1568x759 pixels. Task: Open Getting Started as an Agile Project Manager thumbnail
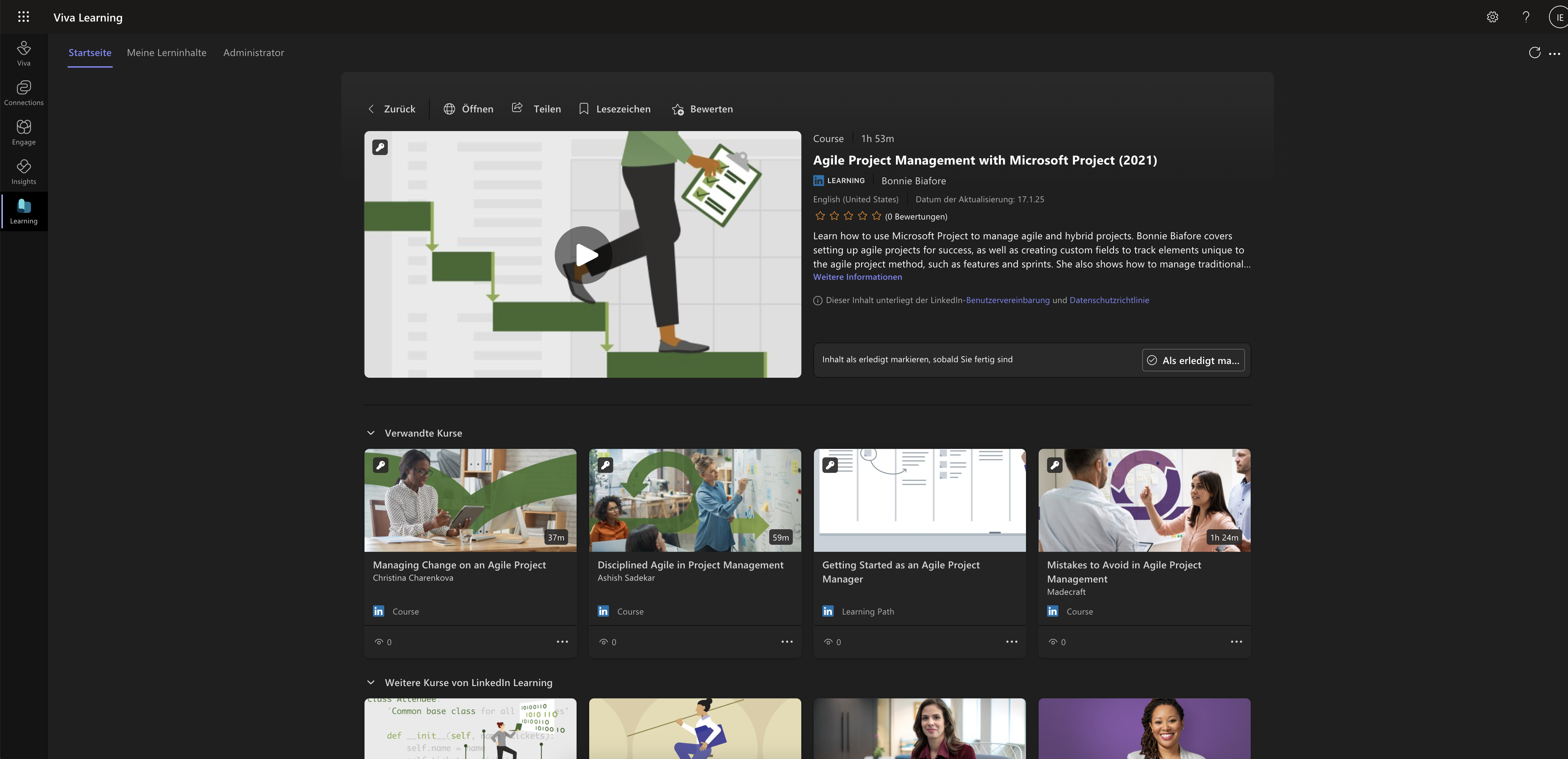coord(919,500)
